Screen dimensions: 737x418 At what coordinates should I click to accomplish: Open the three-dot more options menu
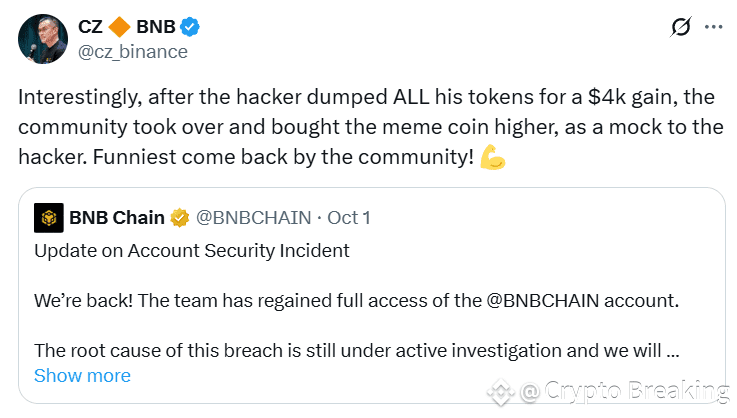tap(712, 28)
